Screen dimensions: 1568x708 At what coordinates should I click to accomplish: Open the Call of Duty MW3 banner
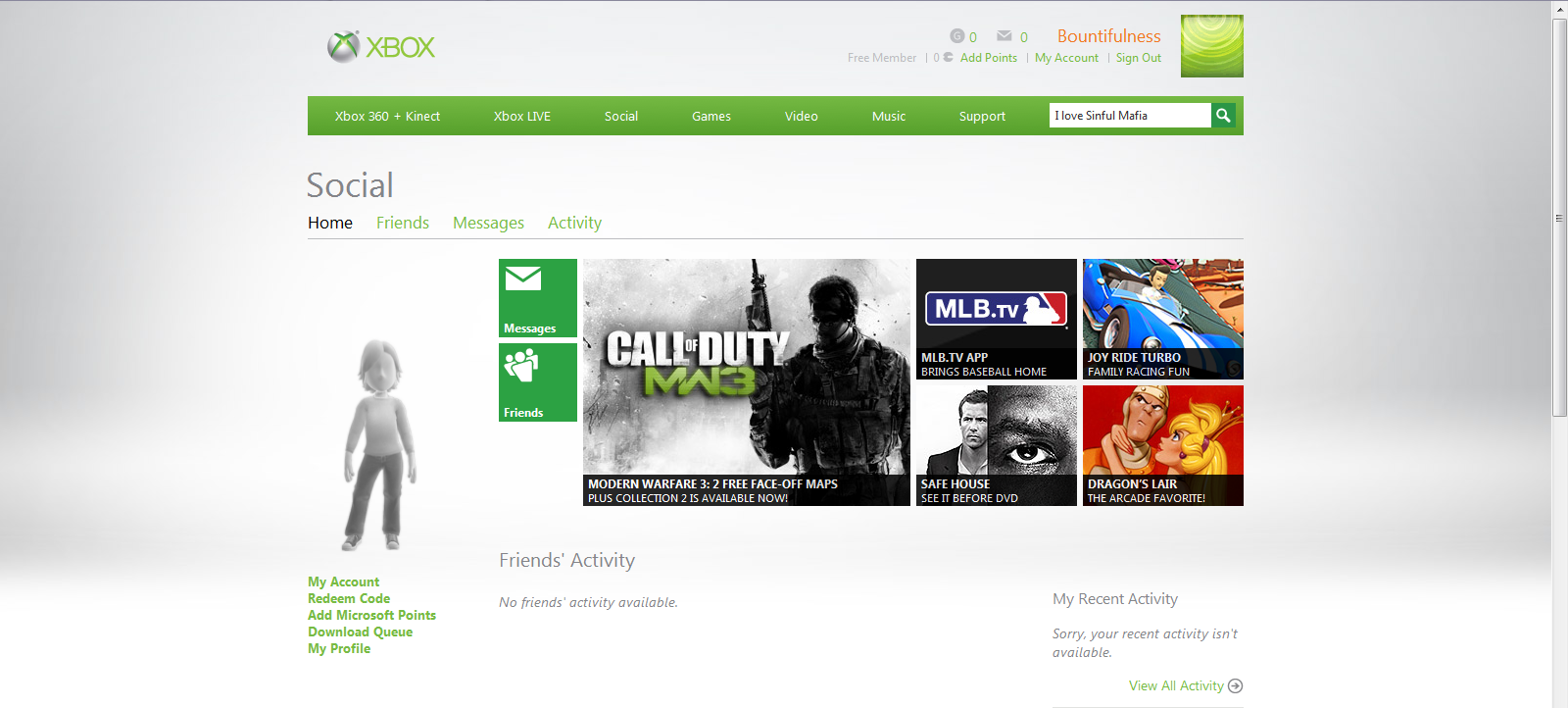click(x=747, y=382)
